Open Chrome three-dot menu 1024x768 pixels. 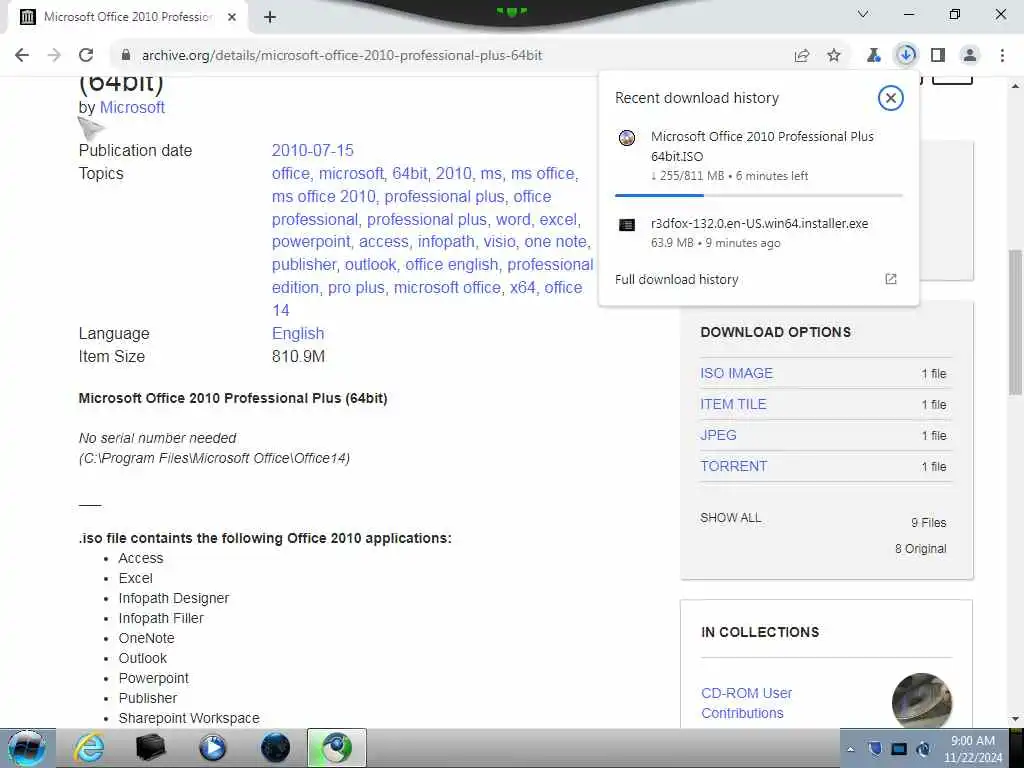coord(1002,56)
